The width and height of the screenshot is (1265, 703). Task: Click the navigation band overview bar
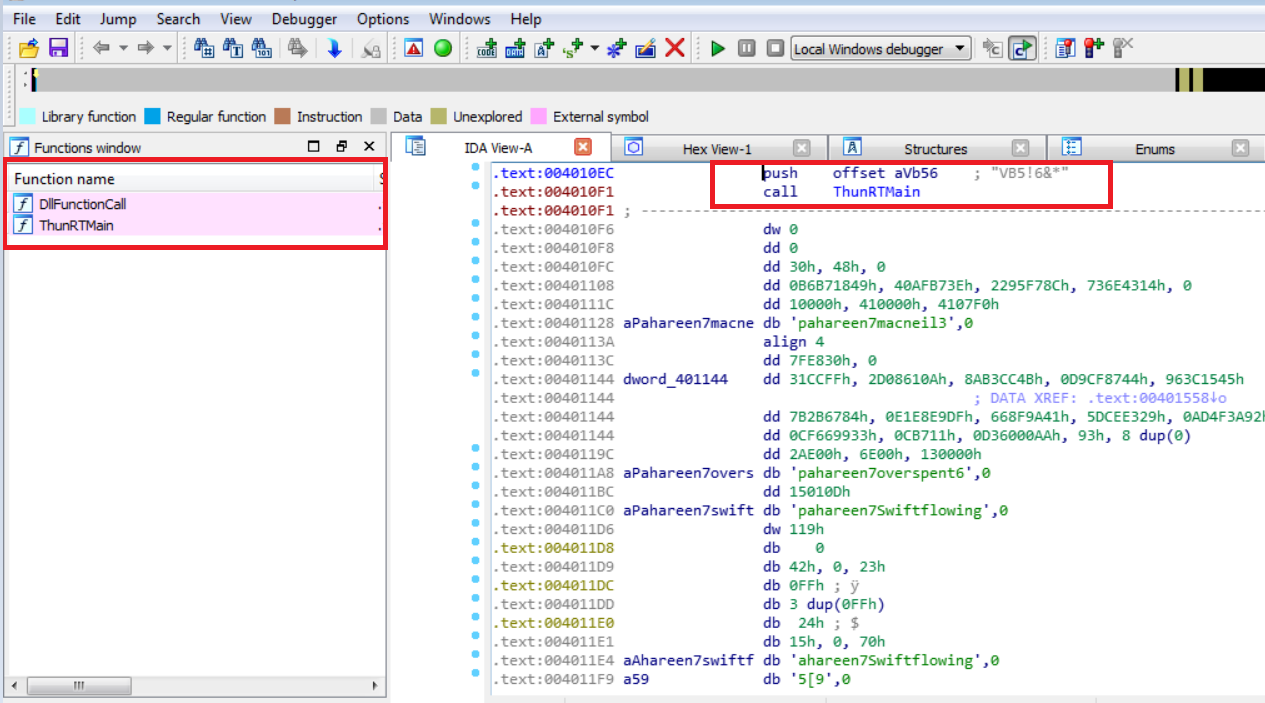[600, 81]
